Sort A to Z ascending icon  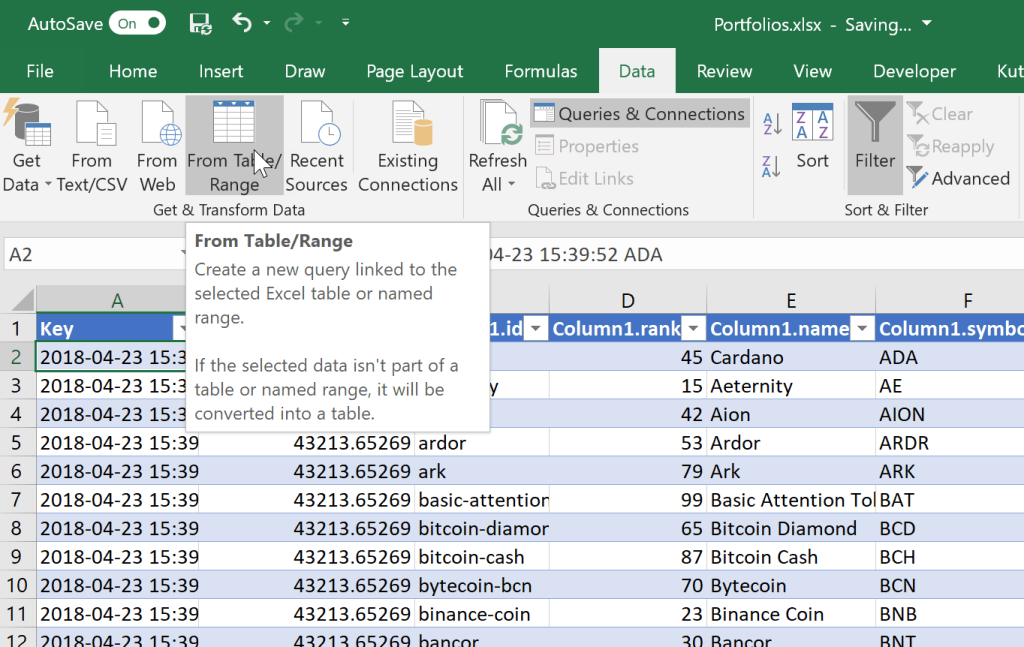(771, 123)
